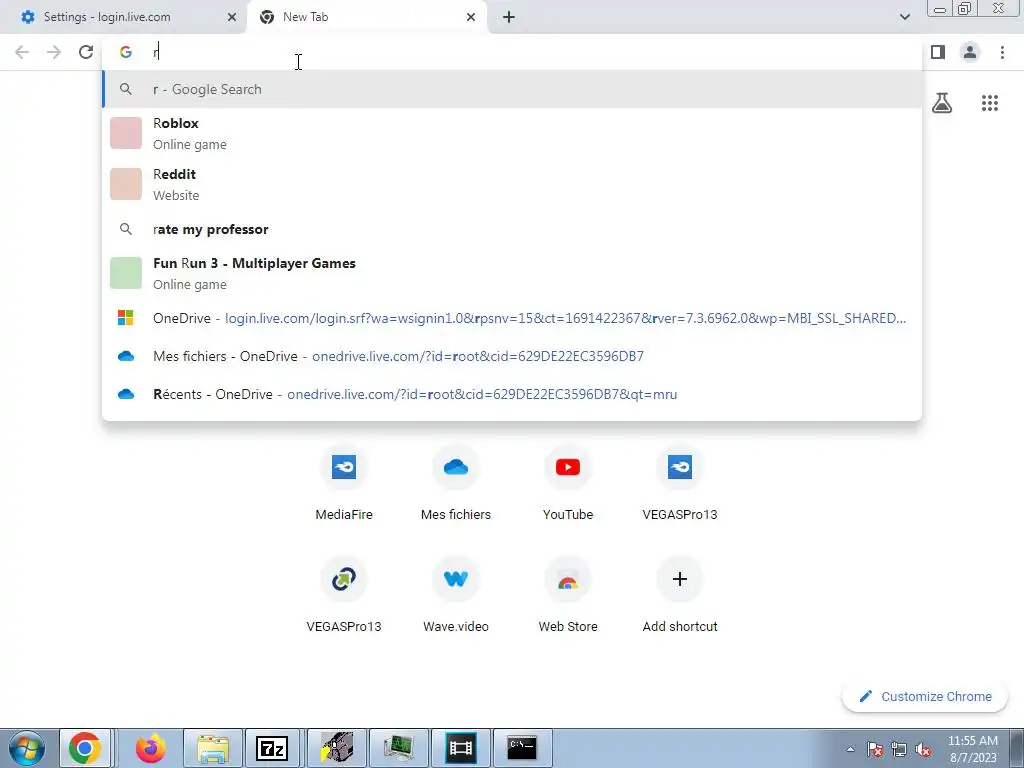This screenshot has height=768, width=1024.
Task: Open the command prompt taskbar icon
Action: [x=522, y=748]
